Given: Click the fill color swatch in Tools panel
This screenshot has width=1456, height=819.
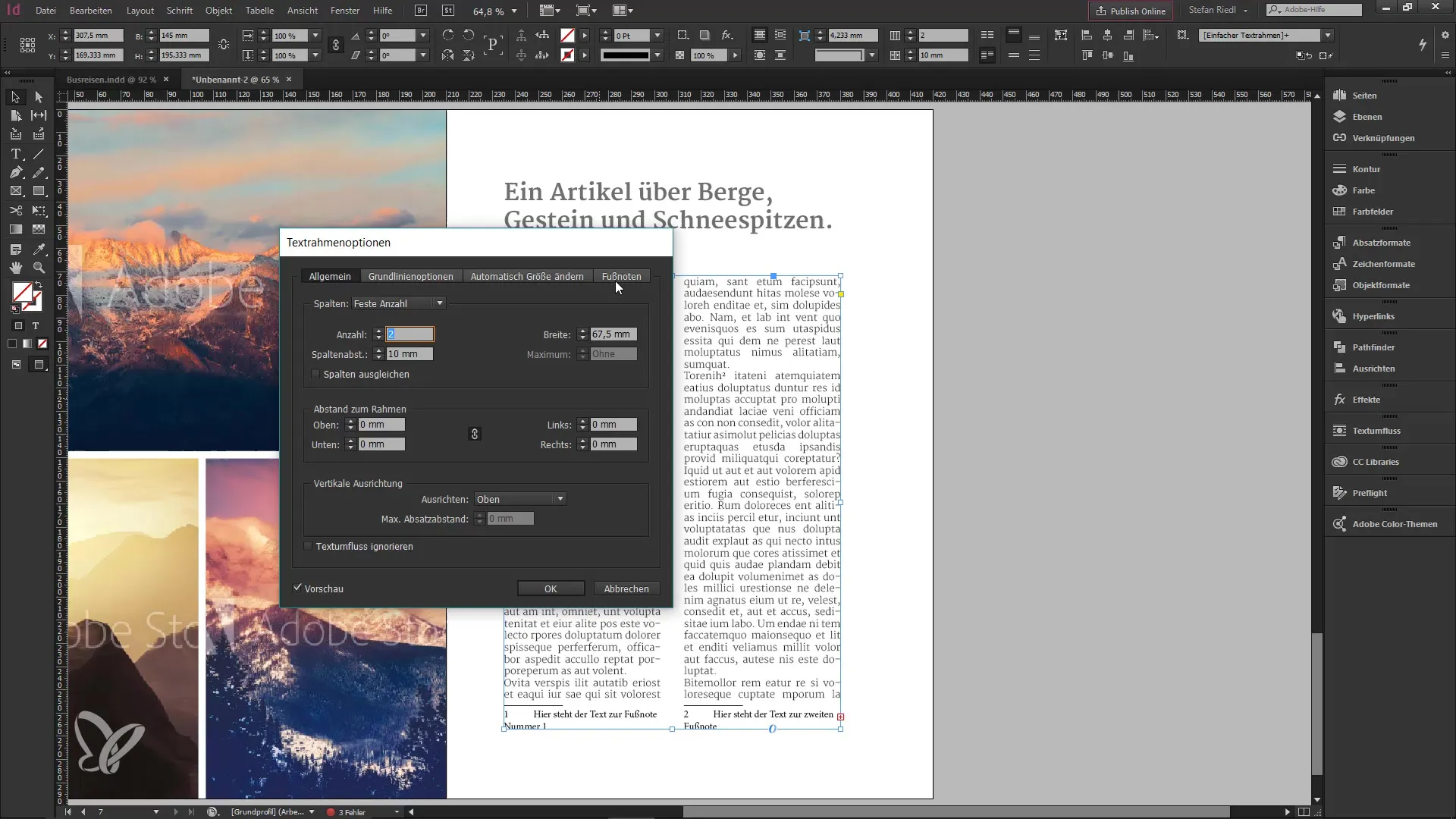Looking at the screenshot, I should pyautogui.click(x=22, y=292).
